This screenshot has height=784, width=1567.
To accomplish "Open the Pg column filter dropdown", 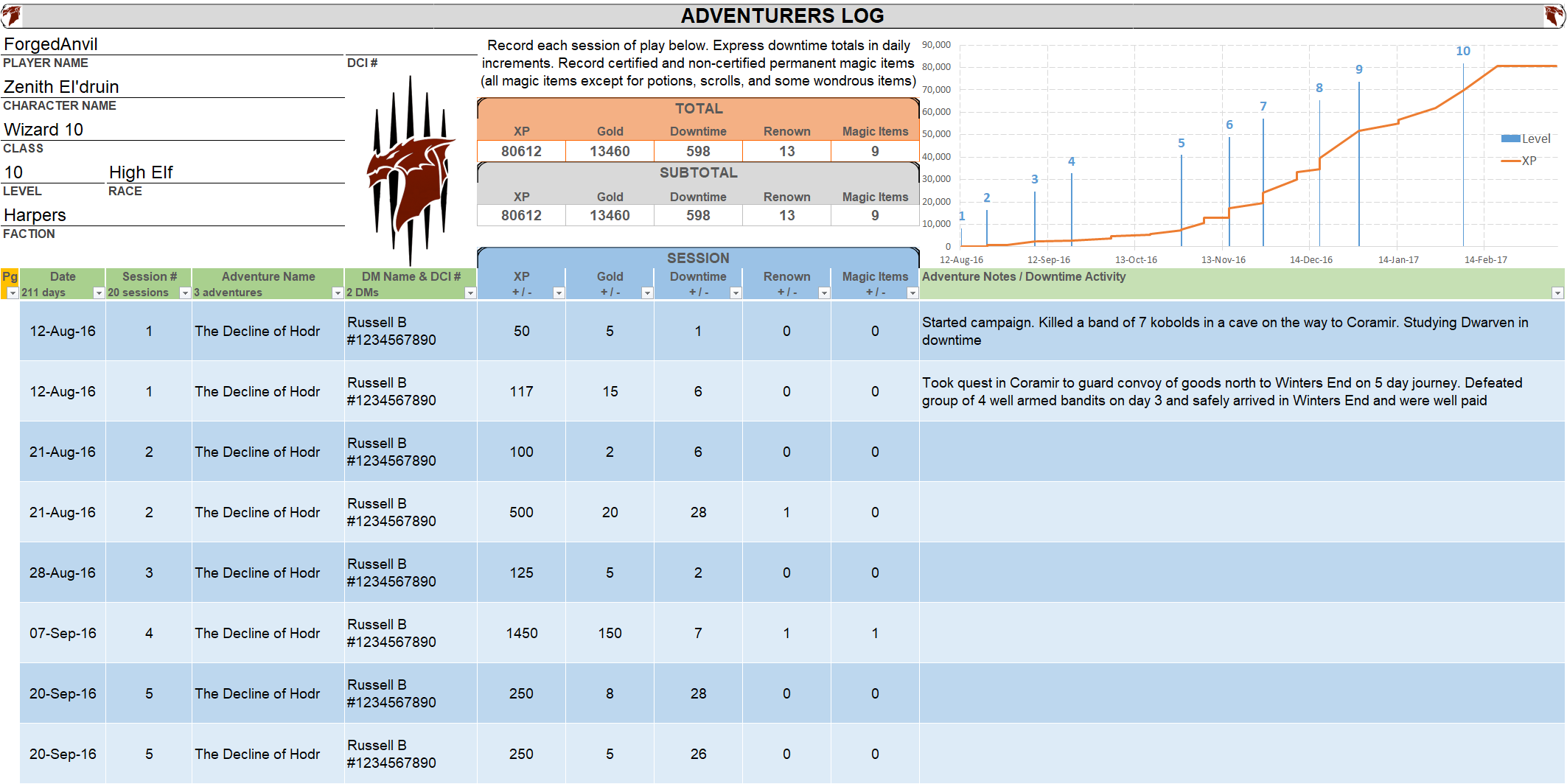I will 13,293.
